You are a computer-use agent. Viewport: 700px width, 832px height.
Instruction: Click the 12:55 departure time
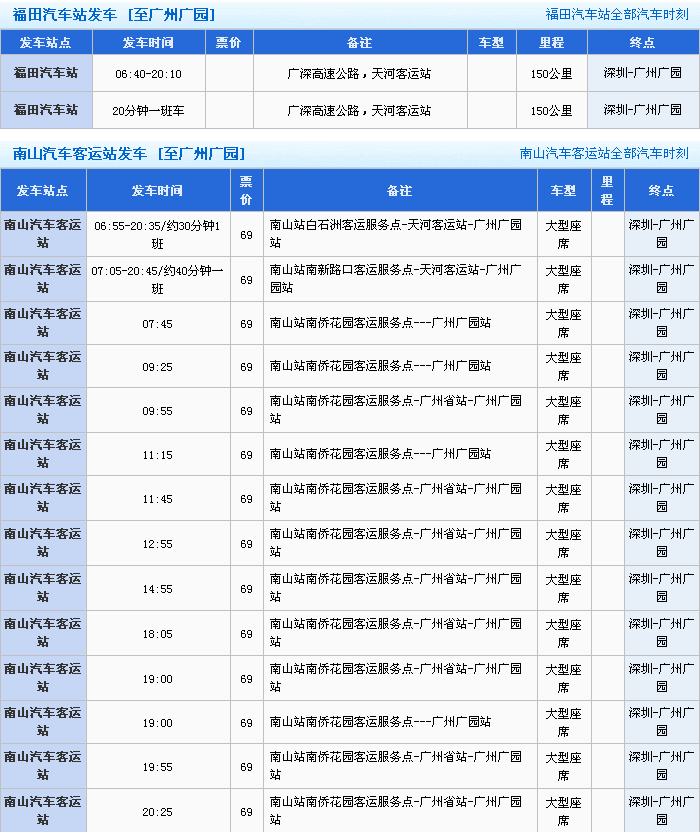158,544
